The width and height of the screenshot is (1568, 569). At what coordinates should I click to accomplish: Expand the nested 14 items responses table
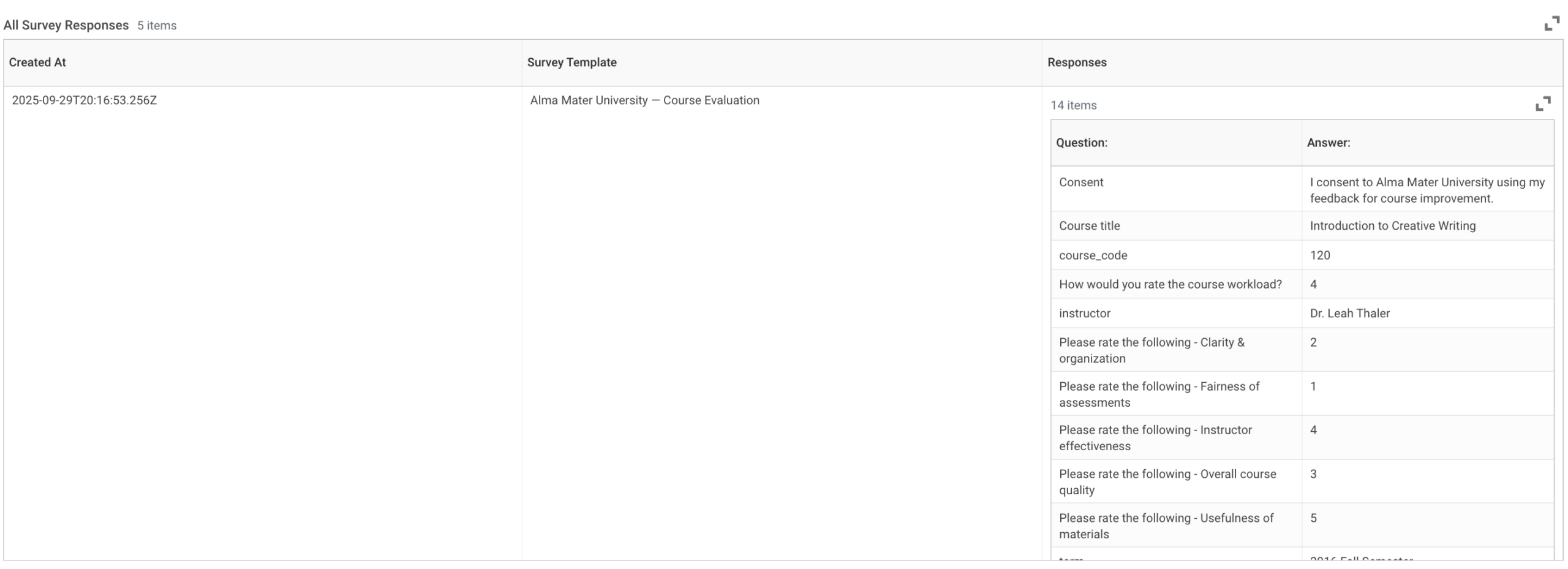(x=1543, y=104)
